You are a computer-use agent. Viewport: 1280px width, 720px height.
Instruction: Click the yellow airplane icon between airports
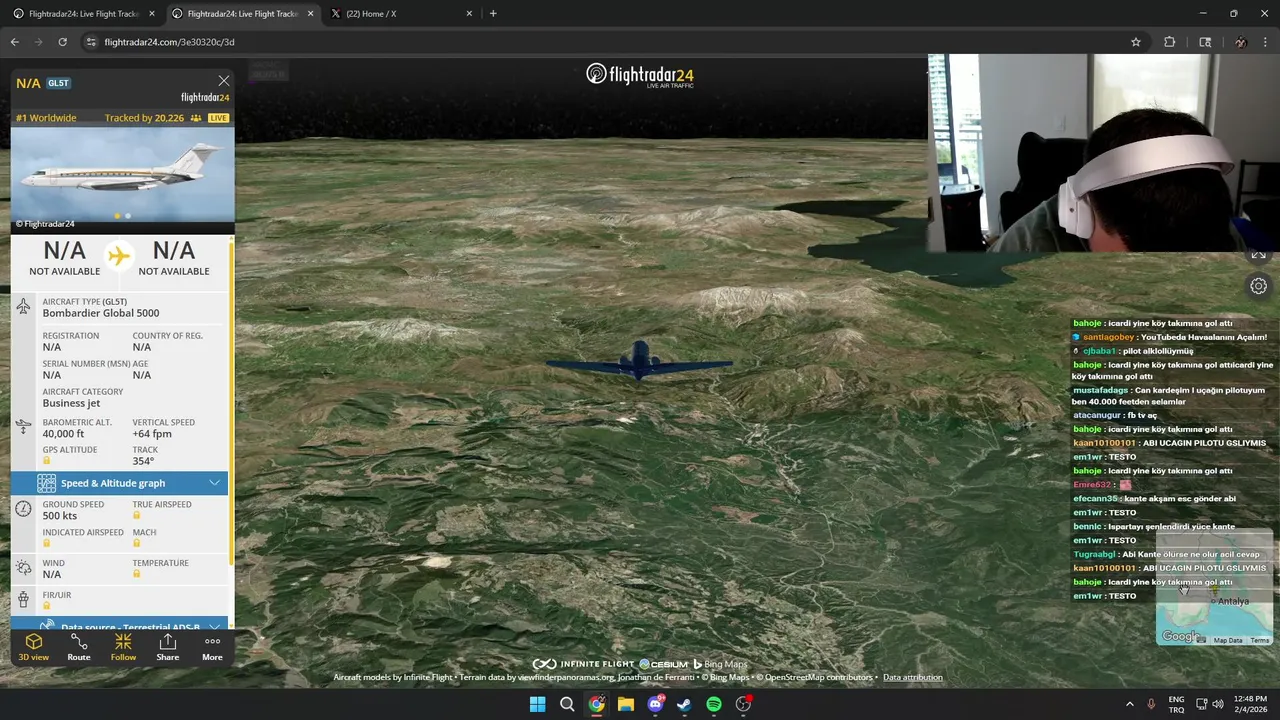coord(119,256)
